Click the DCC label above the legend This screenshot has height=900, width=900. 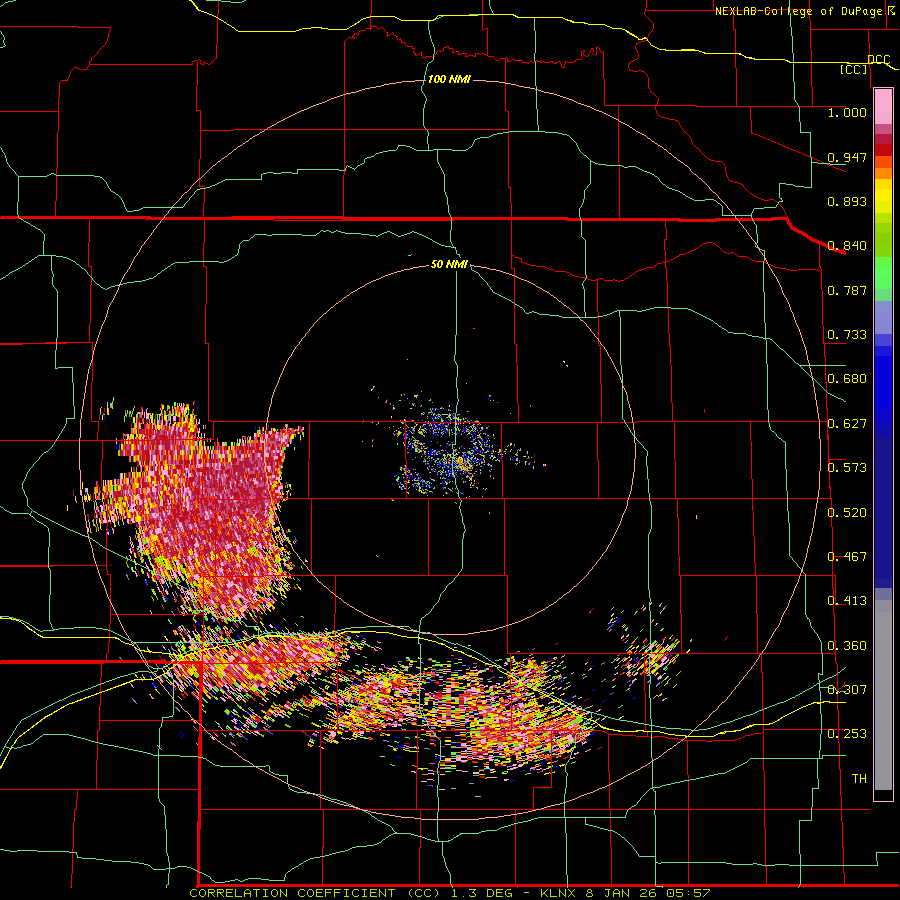(x=878, y=60)
